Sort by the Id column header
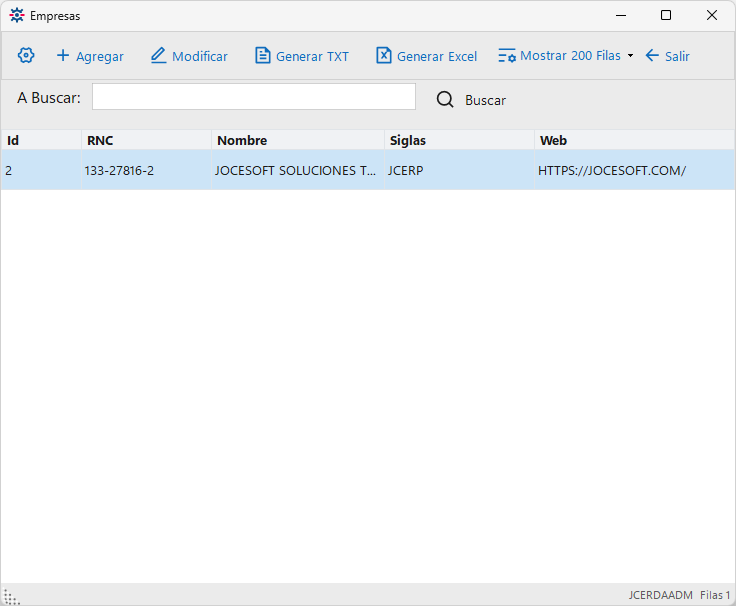This screenshot has height=606, width=736. tap(41, 140)
